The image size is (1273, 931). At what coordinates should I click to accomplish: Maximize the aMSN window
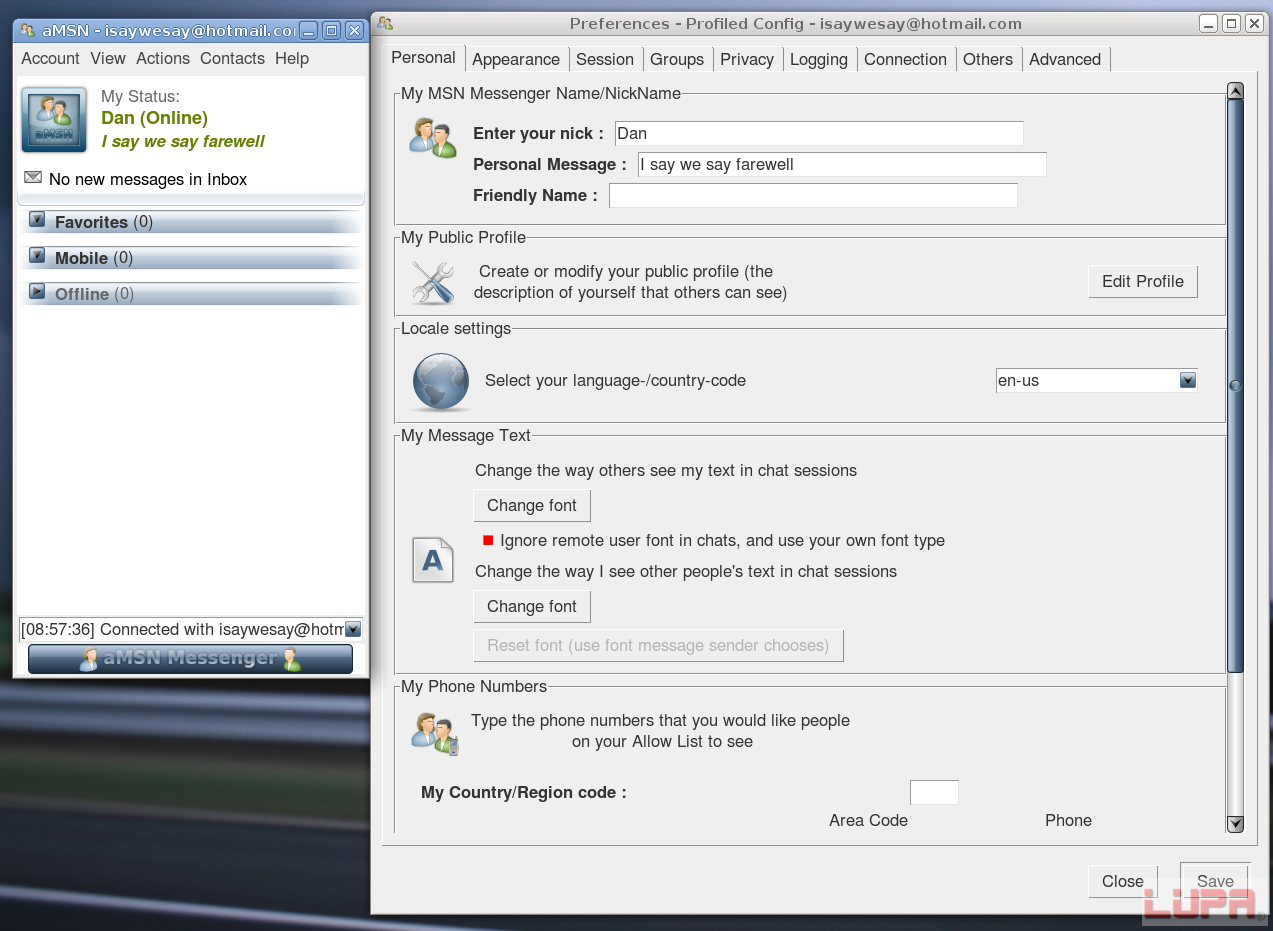coord(331,30)
